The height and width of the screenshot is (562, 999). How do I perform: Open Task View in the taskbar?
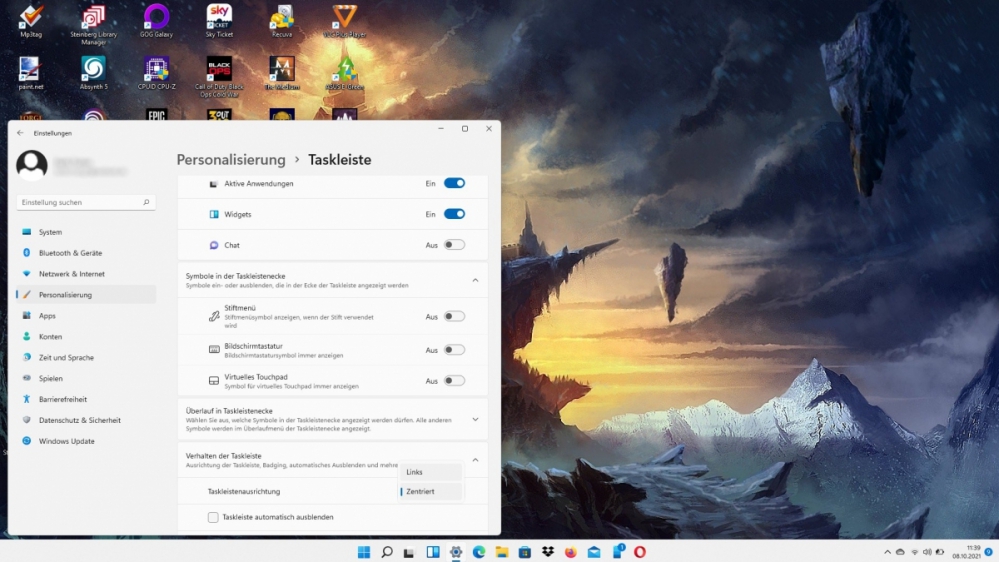[409, 552]
